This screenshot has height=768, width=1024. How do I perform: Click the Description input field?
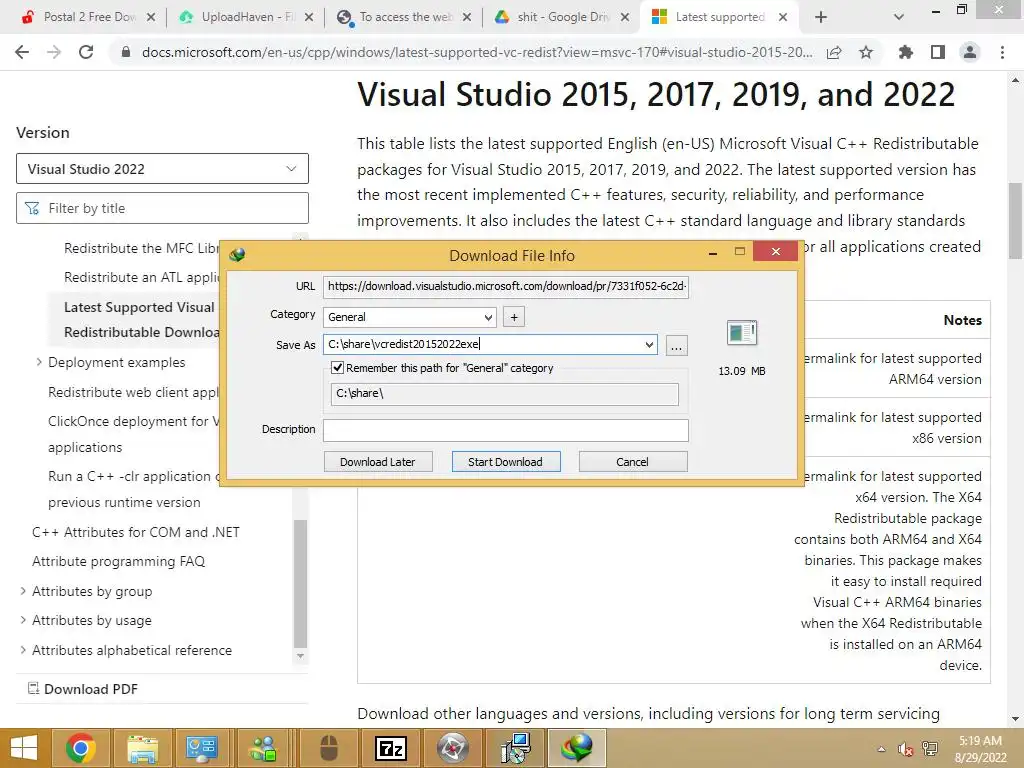click(x=505, y=430)
